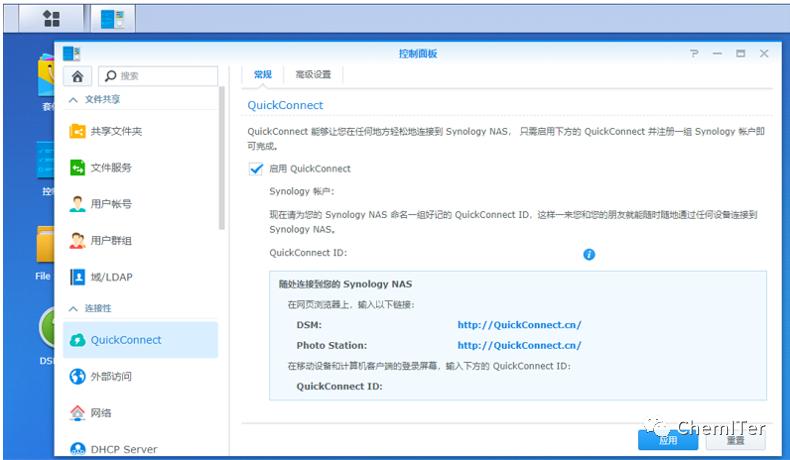Open 网络 network house icon
Image resolution: width=790 pixels, height=460 pixels.
(x=77, y=413)
